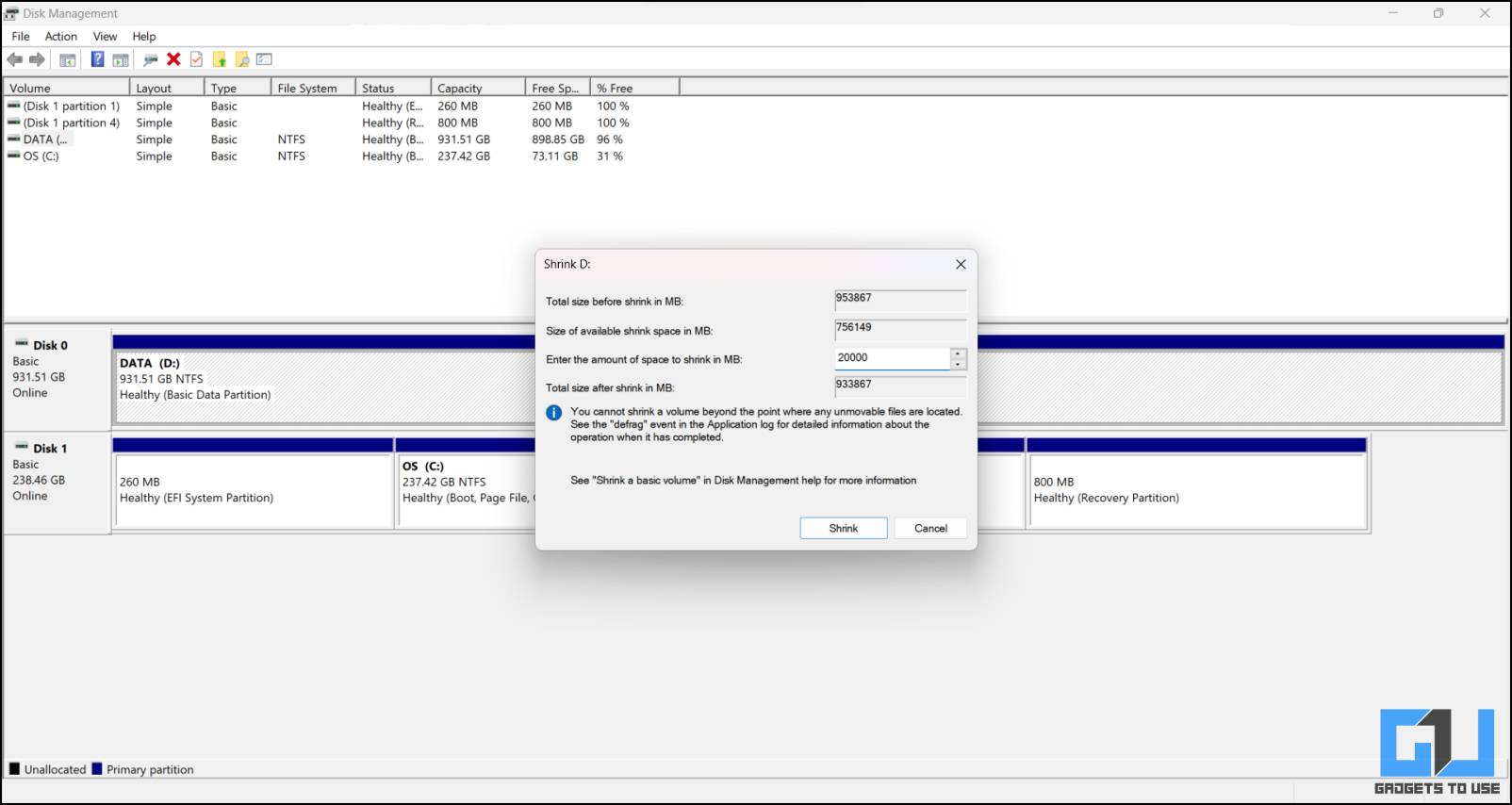Viewport: 1512px width, 805px height.
Task: Click the red X delete icon in toolbar
Action: [x=173, y=59]
